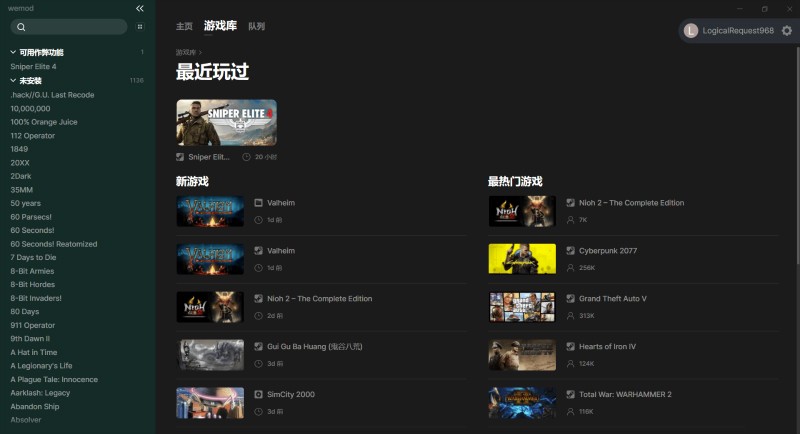Viewport: 800px width, 434px height.
Task: Click player count icon under Cyberpunk 2077
Action: 570,268
